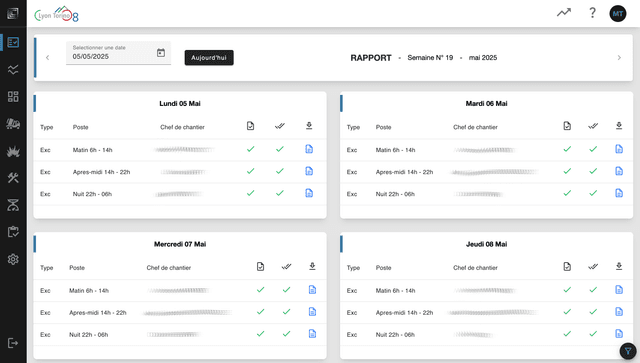Screen dimensions: 640x363
Task: Go to previous week with left chevron
Action: click(x=47, y=58)
